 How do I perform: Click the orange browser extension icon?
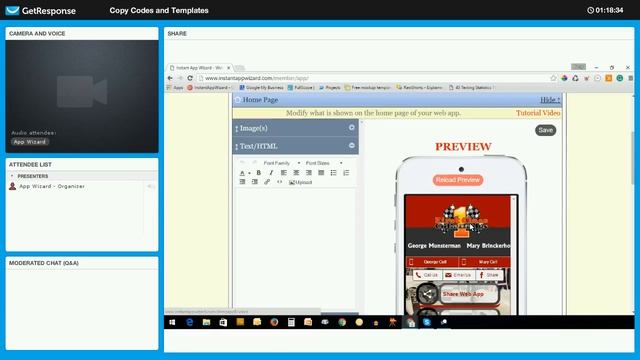click(x=609, y=78)
